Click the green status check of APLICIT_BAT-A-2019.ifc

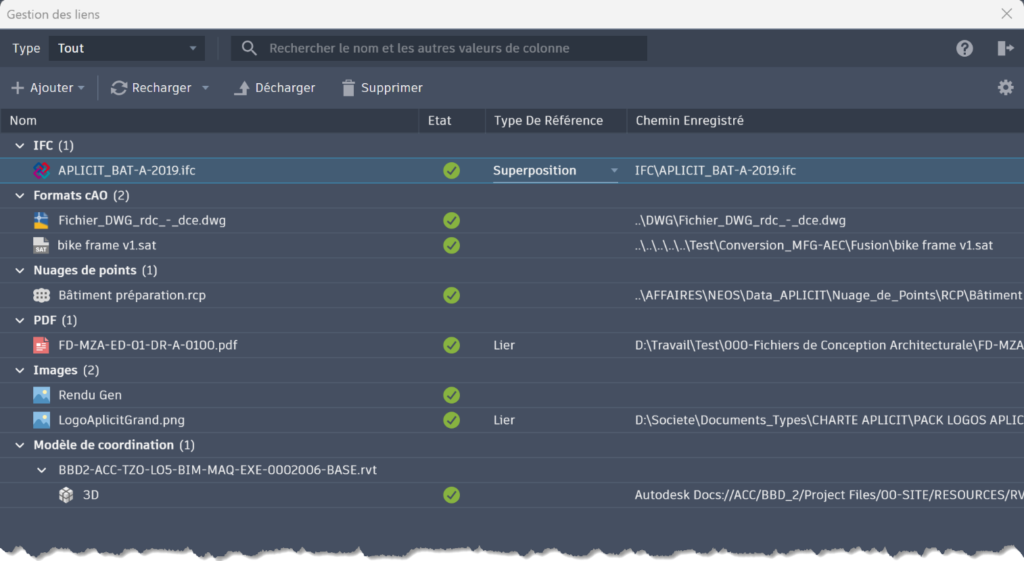pyautogui.click(x=451, y=170)
